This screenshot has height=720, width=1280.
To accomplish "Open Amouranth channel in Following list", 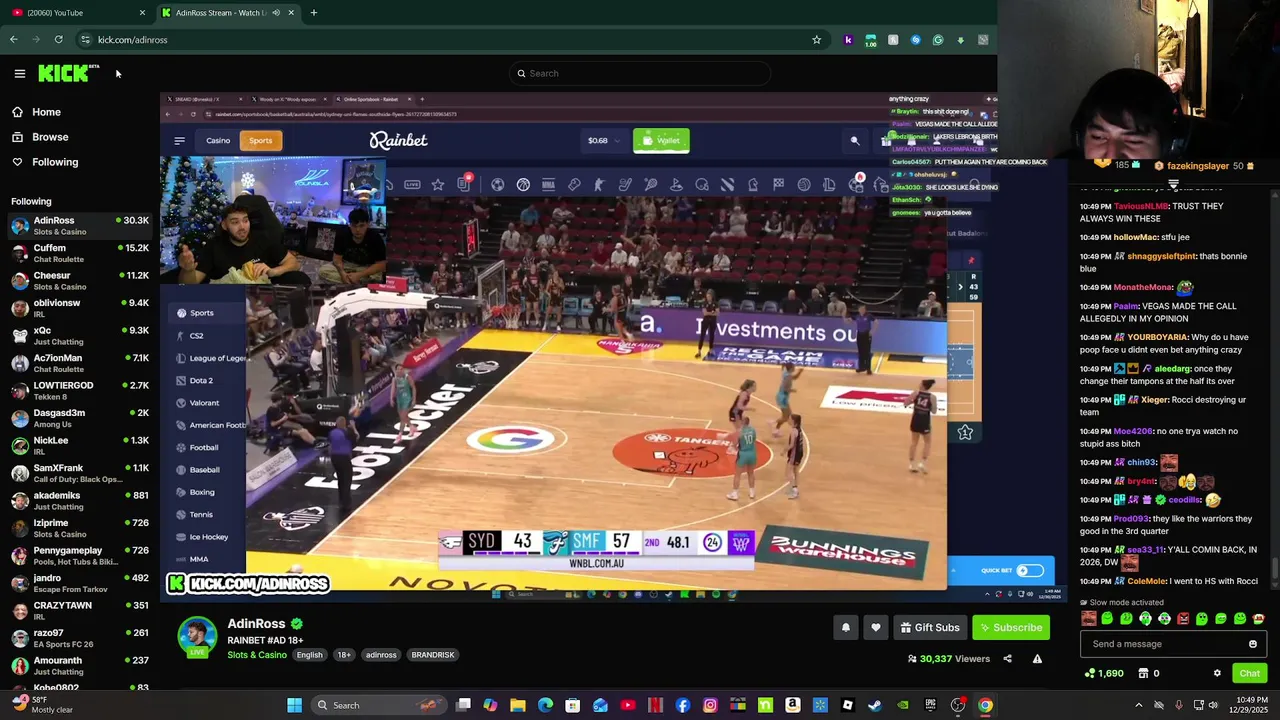I will pos(80,666).
